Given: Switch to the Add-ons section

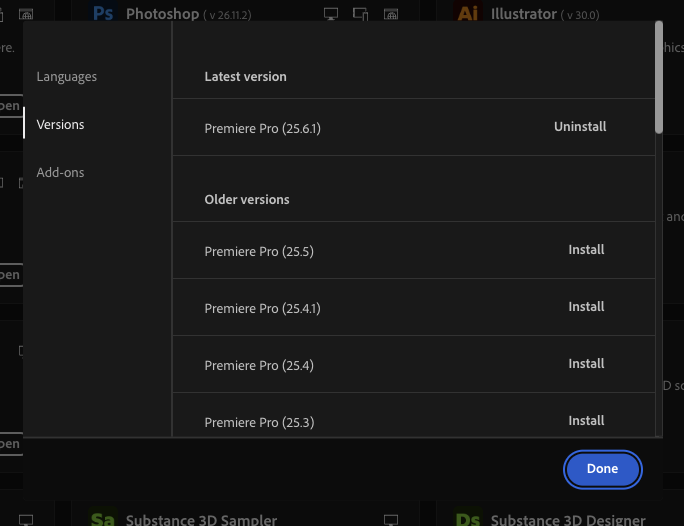Looking at the screenshot, I should pyautogui.click(x=60, y=173).
